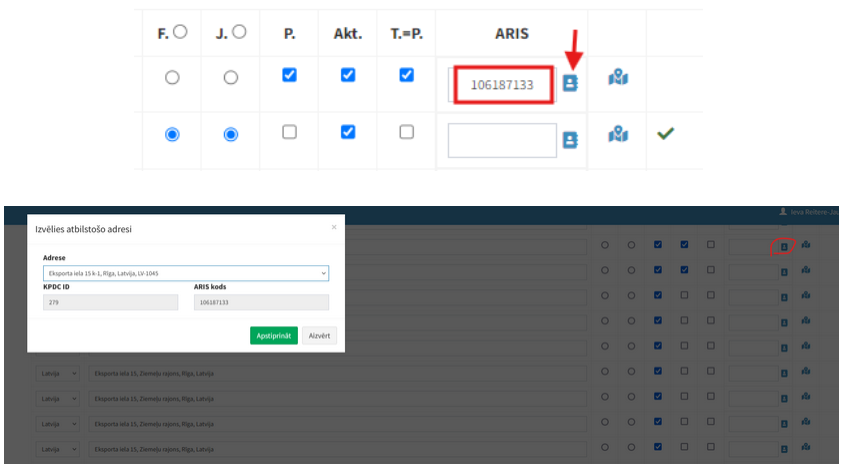842x468 pixels.
Task: Expand the first visible Latvija dropdown below dialog
Action: pyautogui.click(x=57, y=373)
